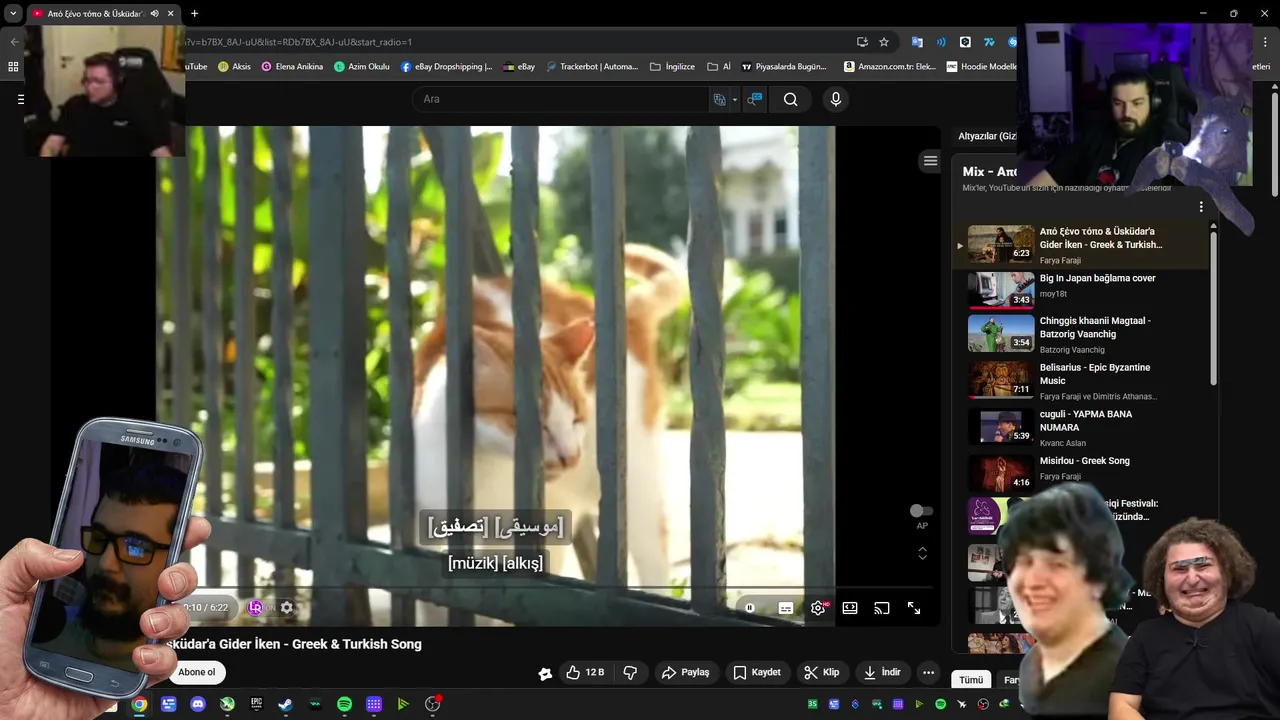Viewport: 1280px width, 720px height.
Task: Dislike the video with thumbs down
Action: (x=630, y=672)
